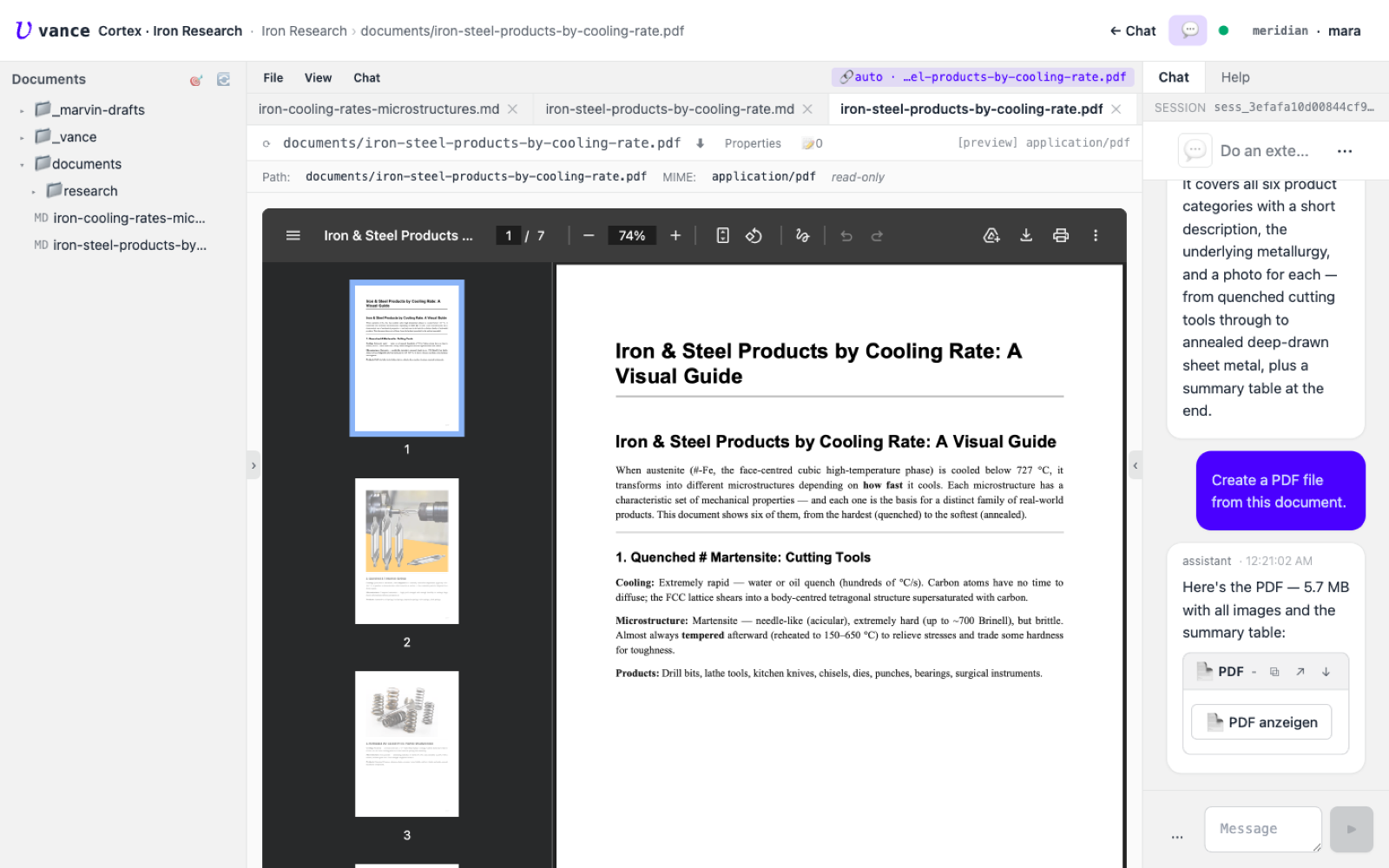The image size is (1389, 868).
Task: Rotate the PDF counterclockwise
Action: (x=754, y=235)
